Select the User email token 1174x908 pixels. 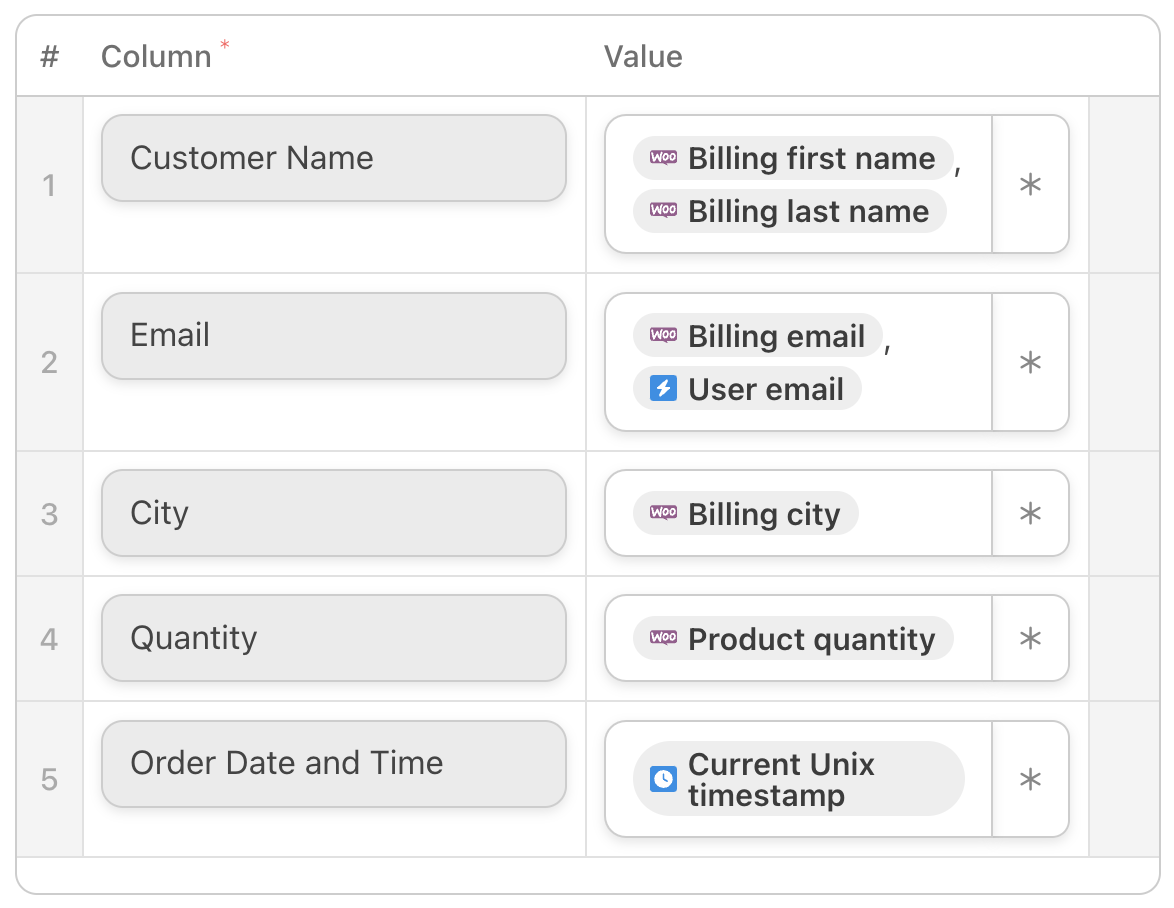click(x=748, y=389)
